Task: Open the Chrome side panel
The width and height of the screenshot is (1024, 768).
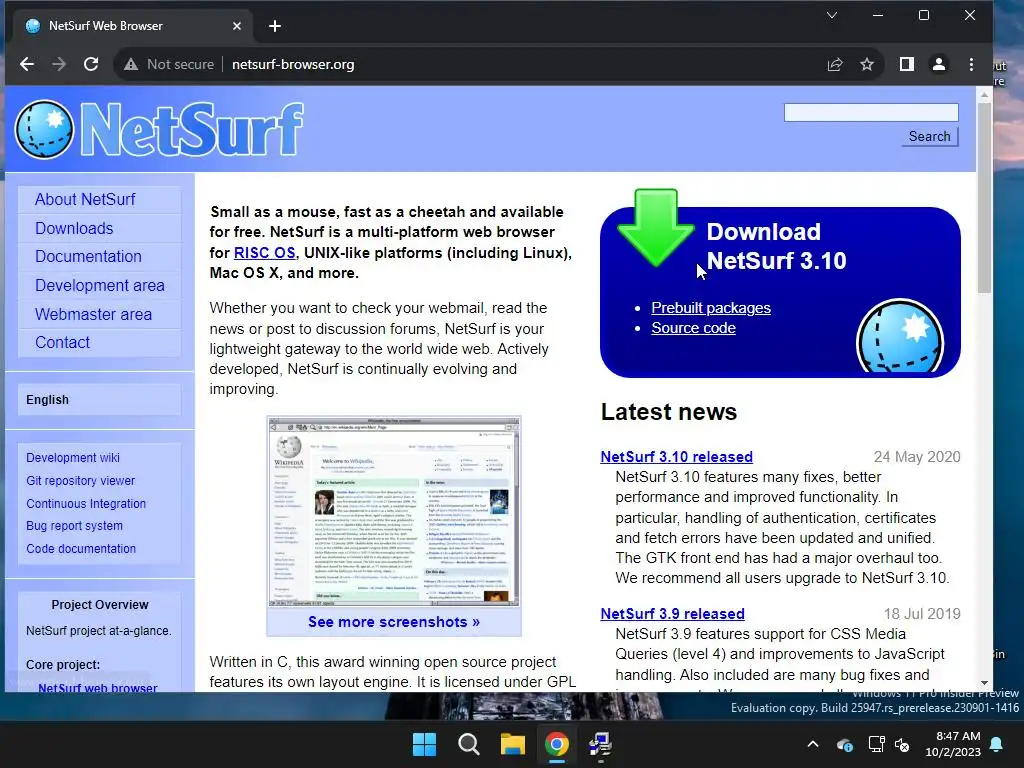Action: point(906,64)
